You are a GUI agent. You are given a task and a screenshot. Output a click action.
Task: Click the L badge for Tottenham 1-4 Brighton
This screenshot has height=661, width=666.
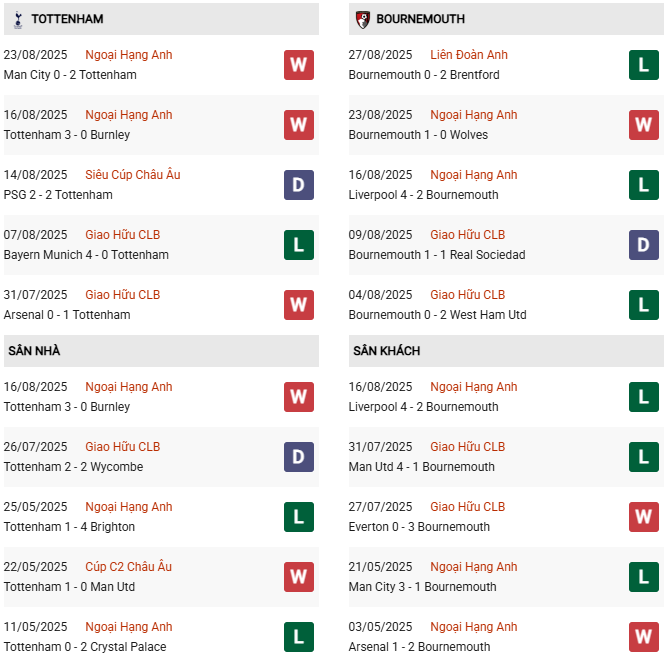pyautogui.click(x=298, y=517)
